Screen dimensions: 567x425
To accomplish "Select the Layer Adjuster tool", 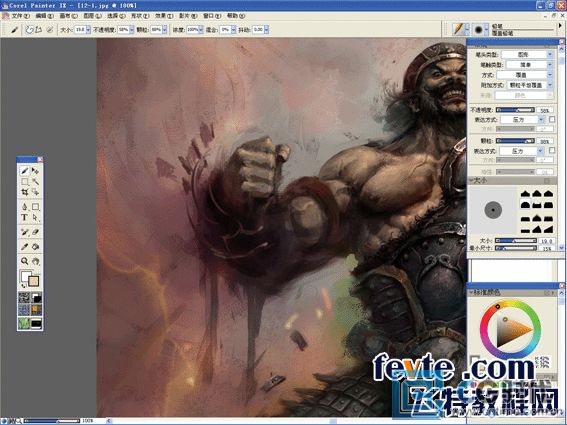I will pyautogui.click(x=35, y=170).
